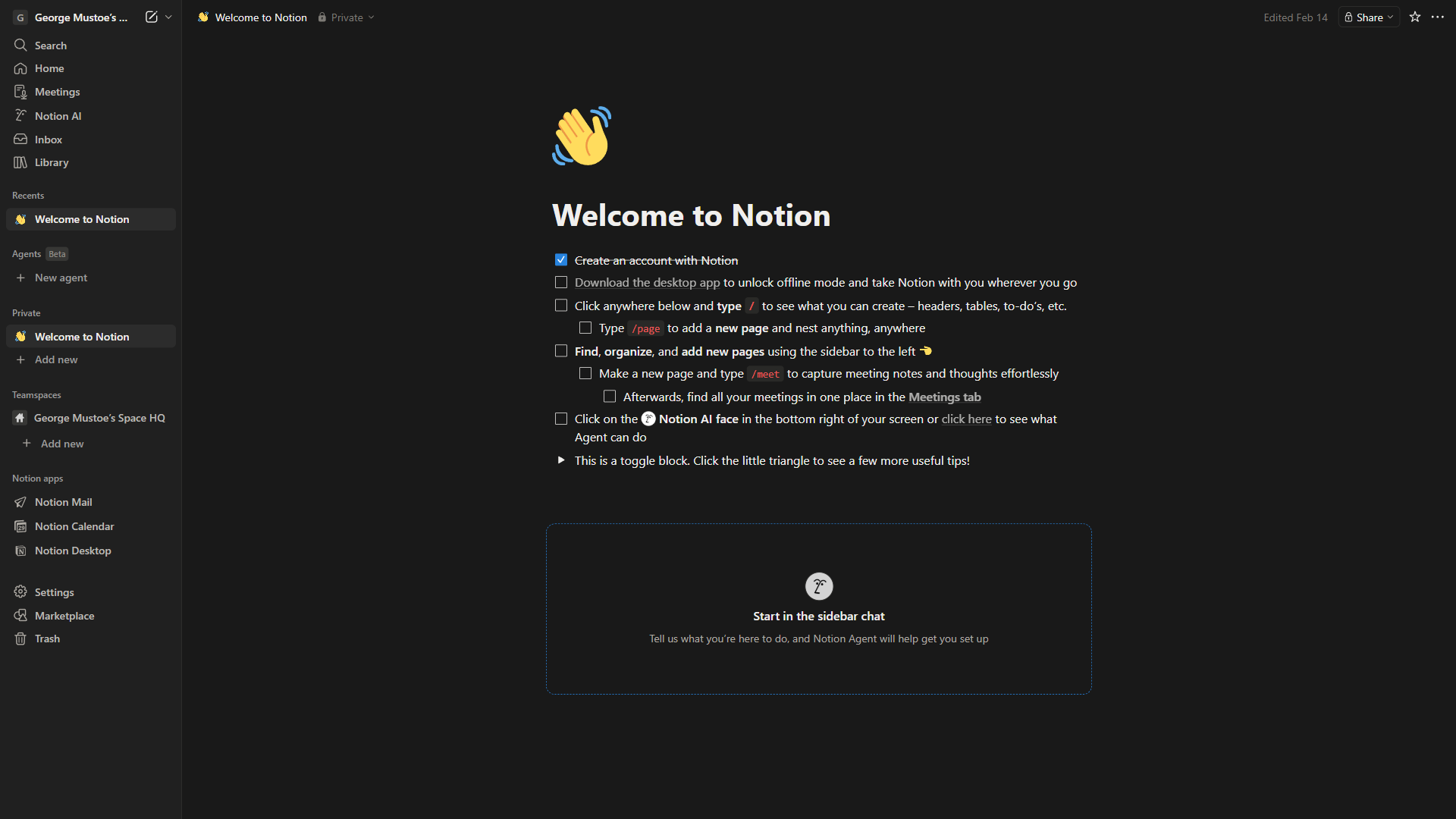The width and height of the screenshot is (1456, 819).
Task: Open Notion Calendar app
Action: click(91, 526)
